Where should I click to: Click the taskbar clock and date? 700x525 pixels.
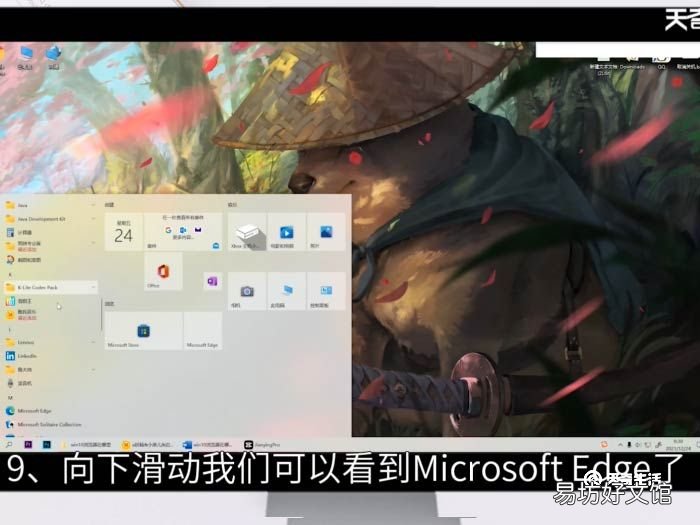pos(678,445)
